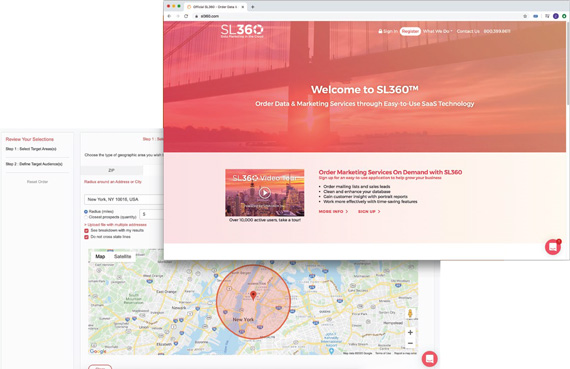Click the 800 phone number in header

coord(497,31)
